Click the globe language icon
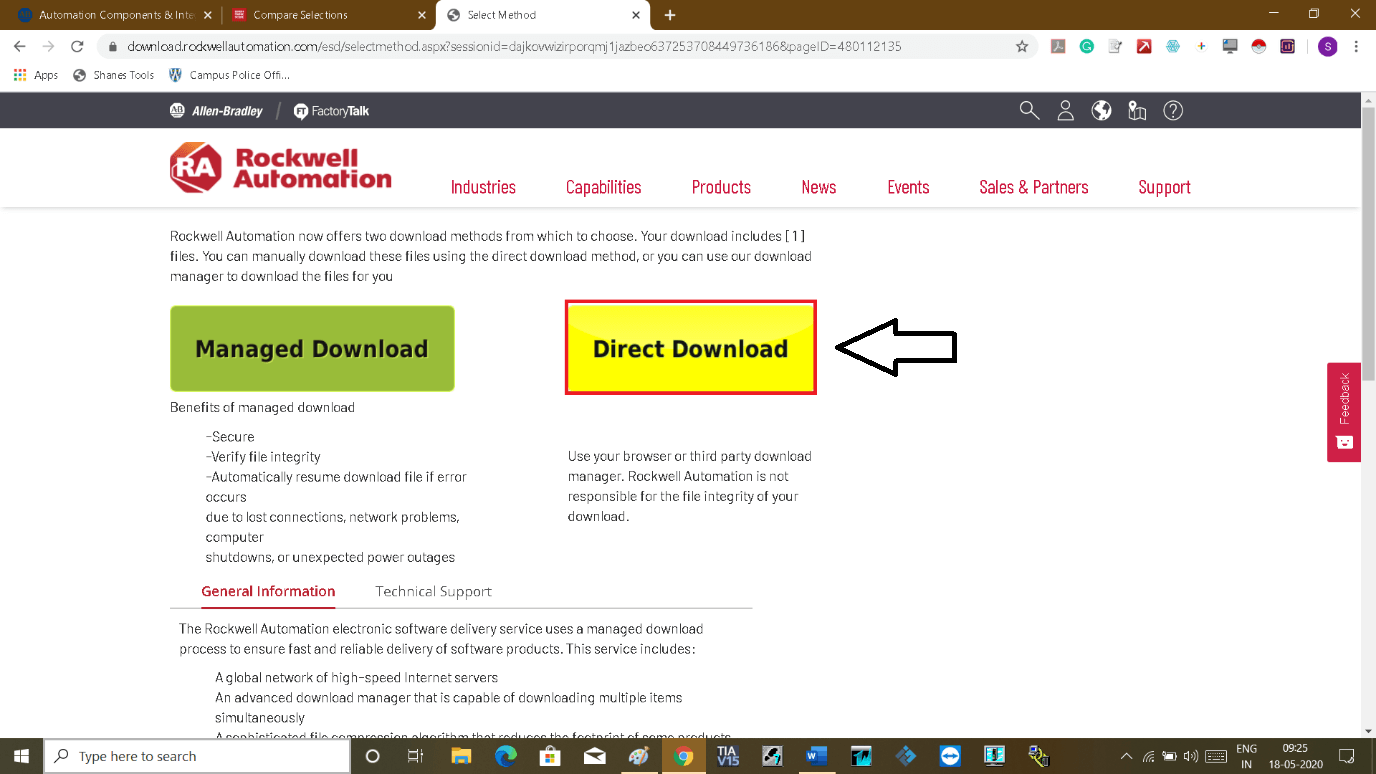The height and width of the screenshot is (774, 1376). [1101, 110]
